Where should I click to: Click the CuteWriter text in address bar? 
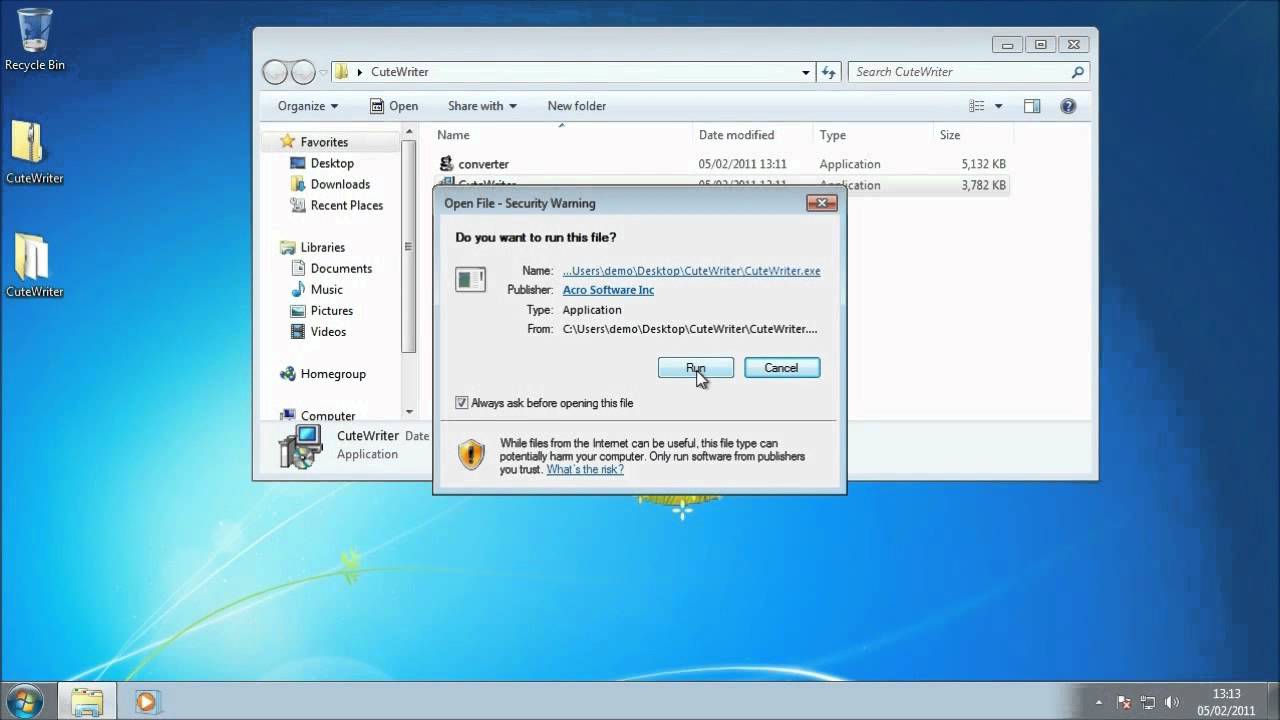[x=400, y=72]
